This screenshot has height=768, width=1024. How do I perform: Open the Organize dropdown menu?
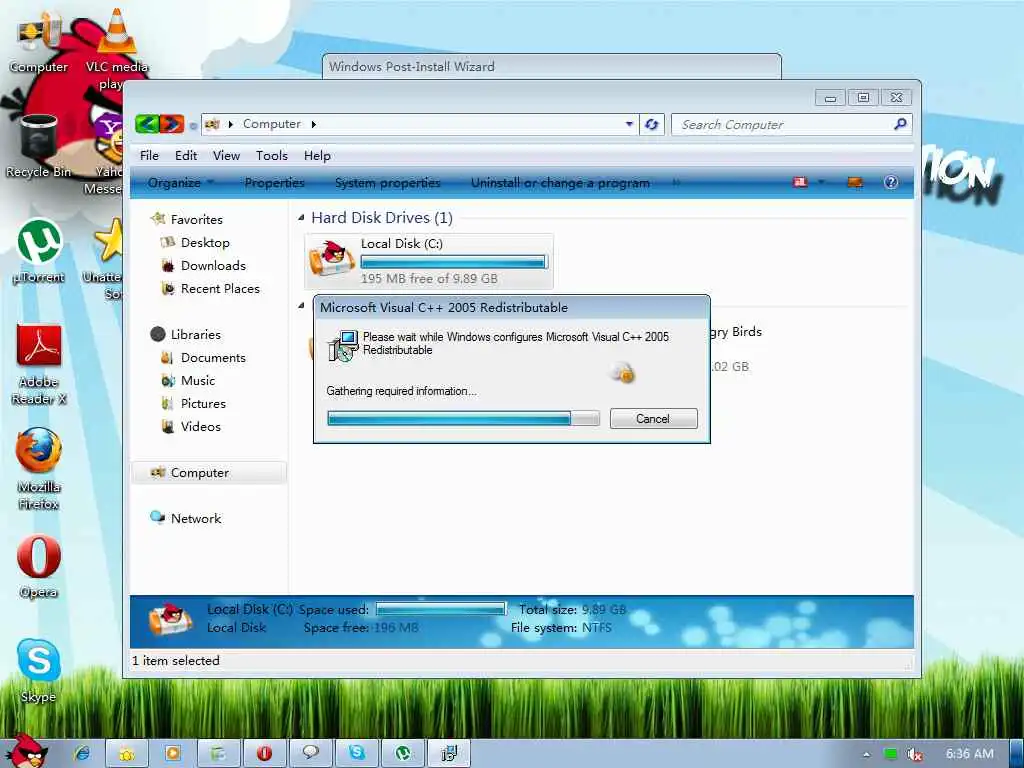pyautogui.click(x=180, y=183)
